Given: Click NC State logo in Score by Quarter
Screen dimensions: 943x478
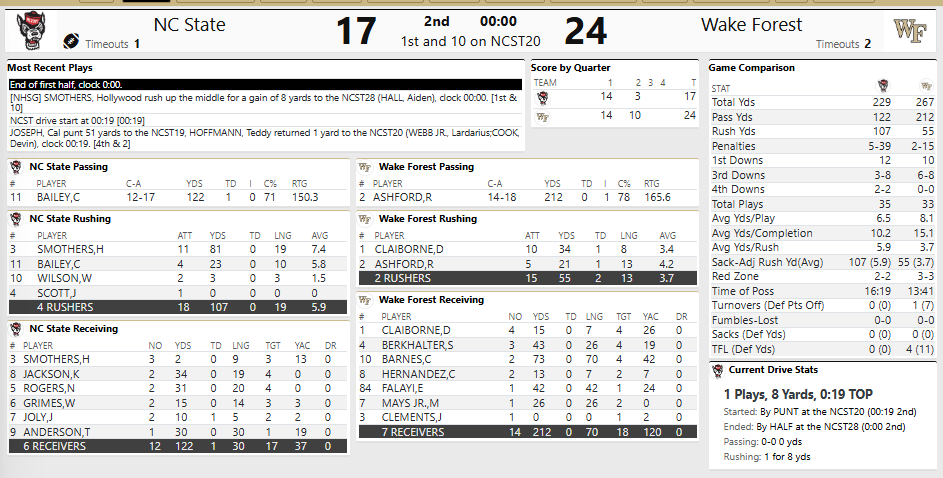Looking at the screenshot, I should click(542, 97).
